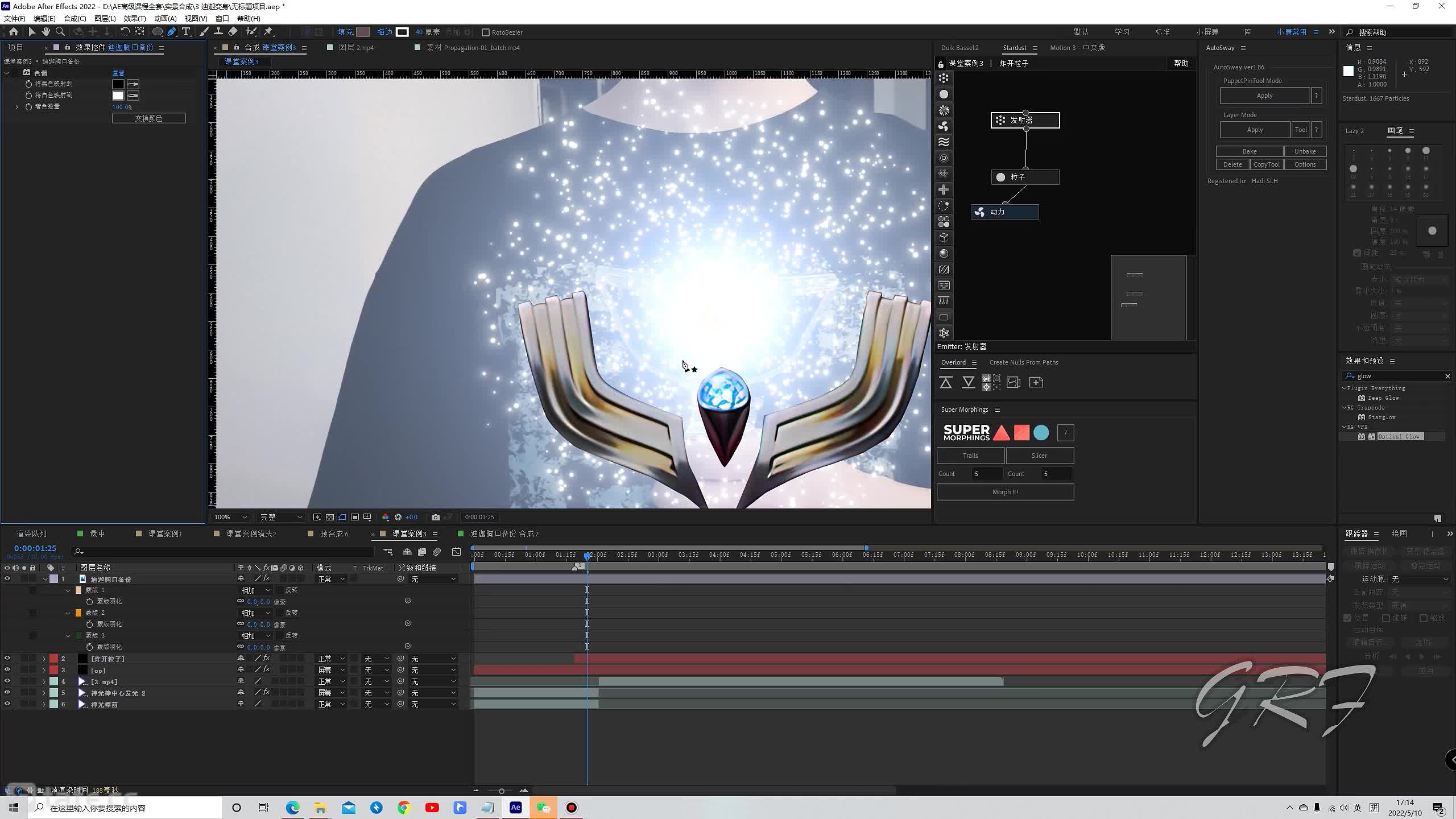The image size is (1456, 819).
Task: Expand the 着色数量 property
Action: click(16, 106)
